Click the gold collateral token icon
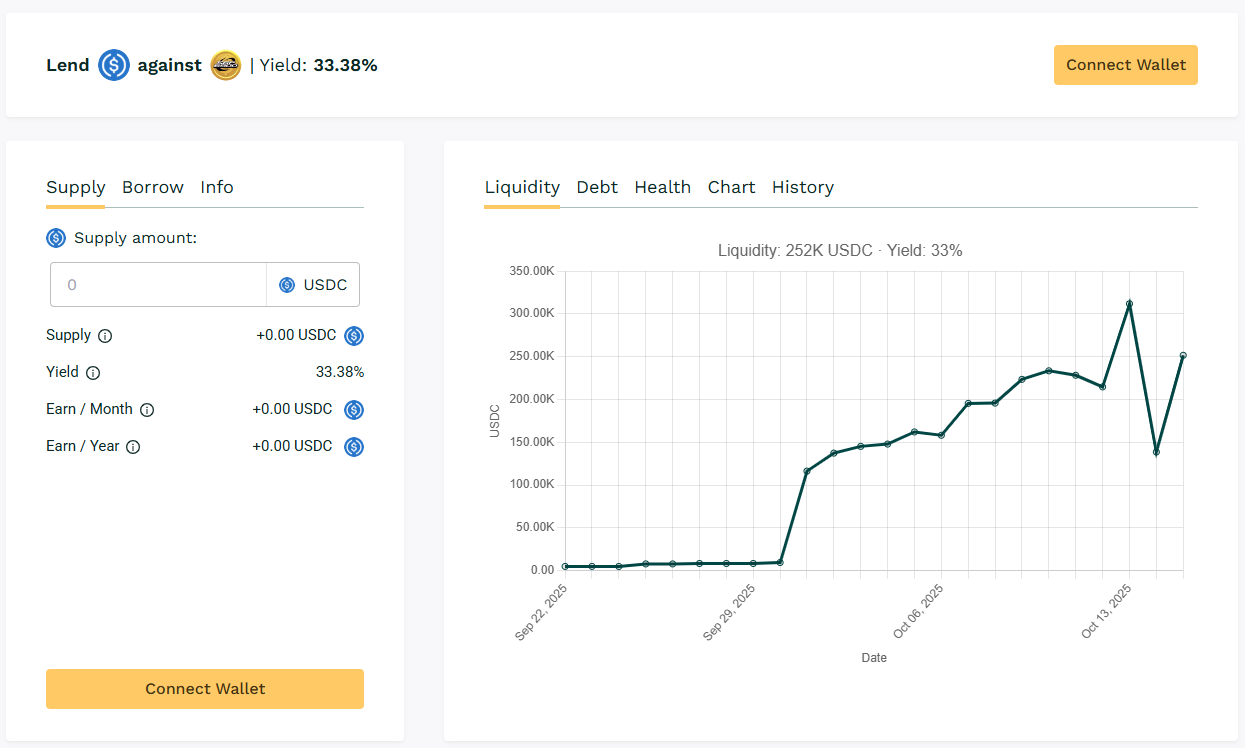 (x=226, y=65)
